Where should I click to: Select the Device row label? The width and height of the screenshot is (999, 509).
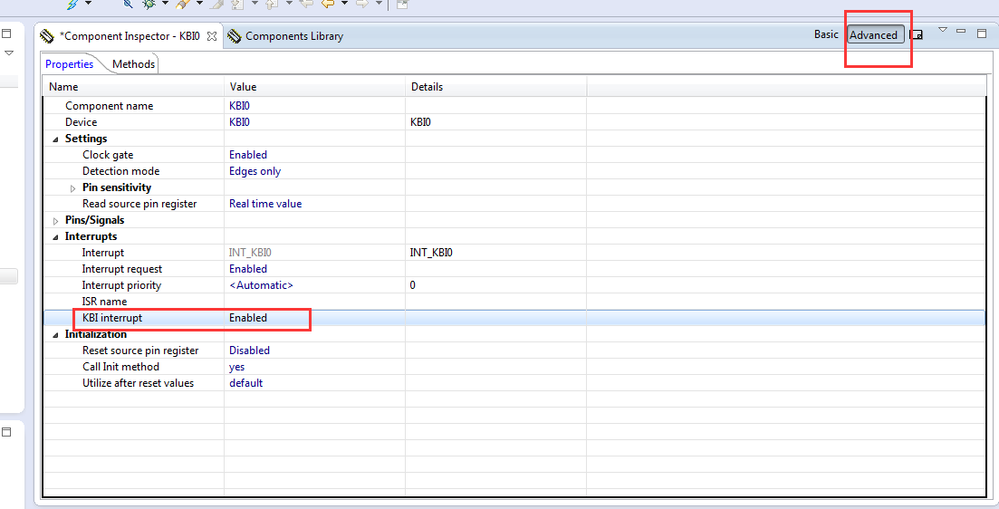click(x=81, y=122)
